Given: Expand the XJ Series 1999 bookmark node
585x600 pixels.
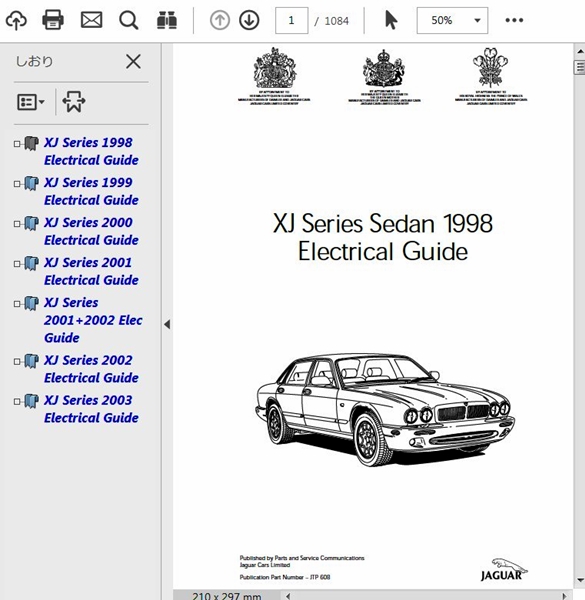Looking at the screenshot, I should pyautogui.click(x=17, y=184).
